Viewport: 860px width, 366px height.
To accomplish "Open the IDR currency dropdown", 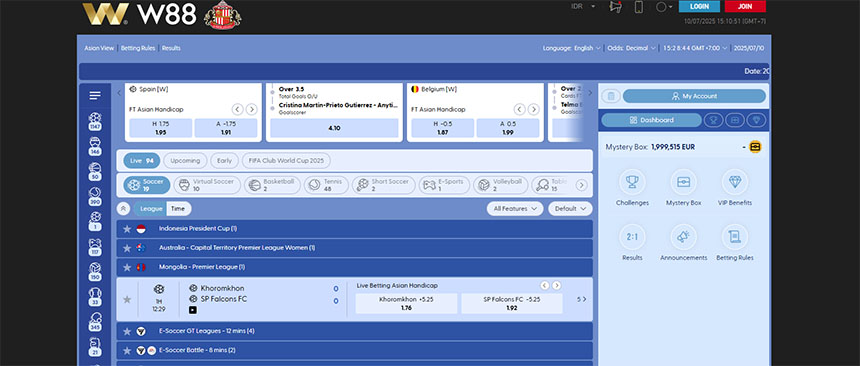I will click(583, 7).
